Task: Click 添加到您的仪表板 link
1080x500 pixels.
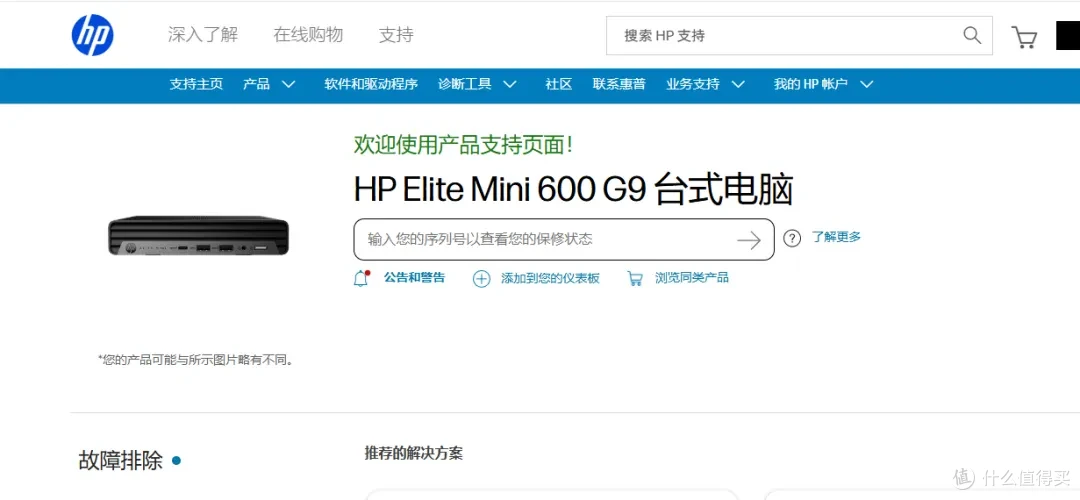Action: coord(550,278)
